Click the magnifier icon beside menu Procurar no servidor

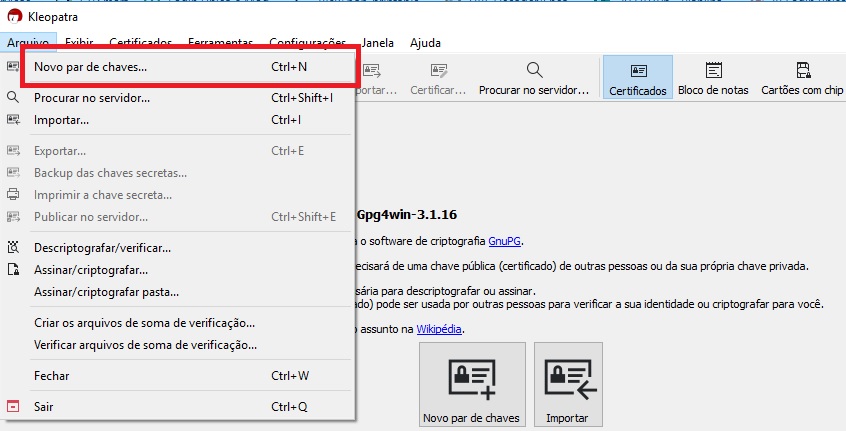tap(13, 97)
